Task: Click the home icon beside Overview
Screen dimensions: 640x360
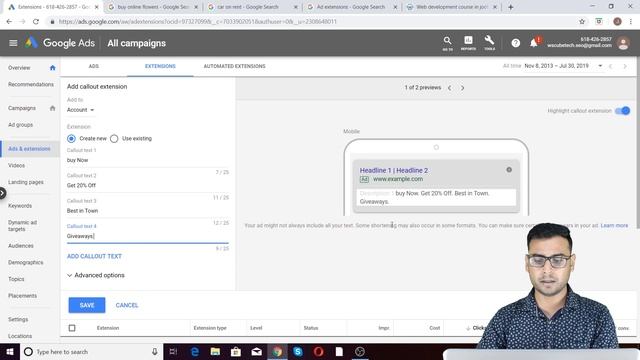Action: pos(52,68)
